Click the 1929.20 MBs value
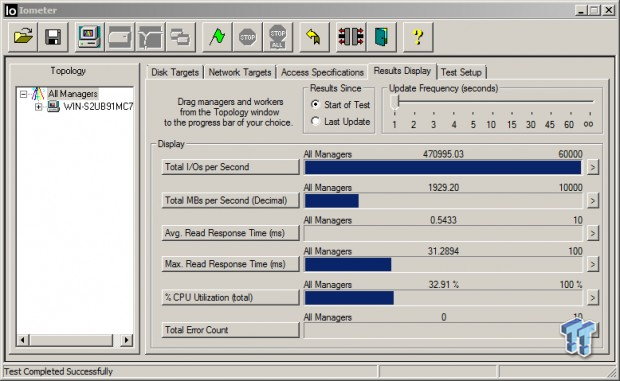This screenshot has width=620, height=381. click(443, 188)
